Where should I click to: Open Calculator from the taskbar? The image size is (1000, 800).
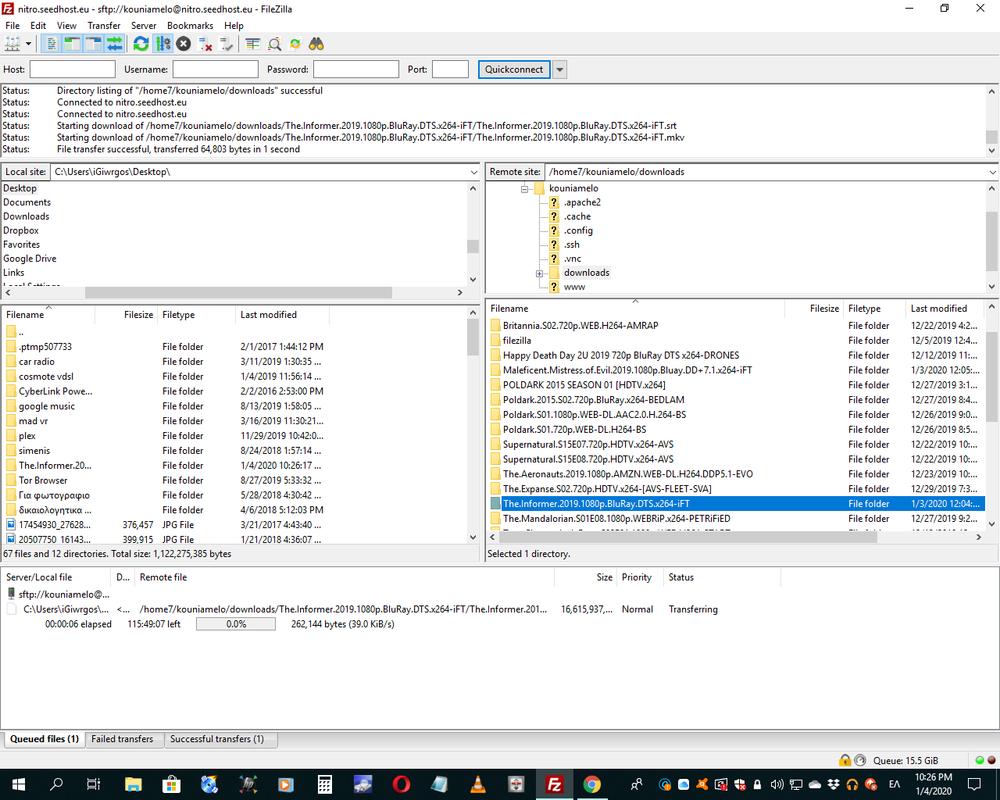click(325, 784)
